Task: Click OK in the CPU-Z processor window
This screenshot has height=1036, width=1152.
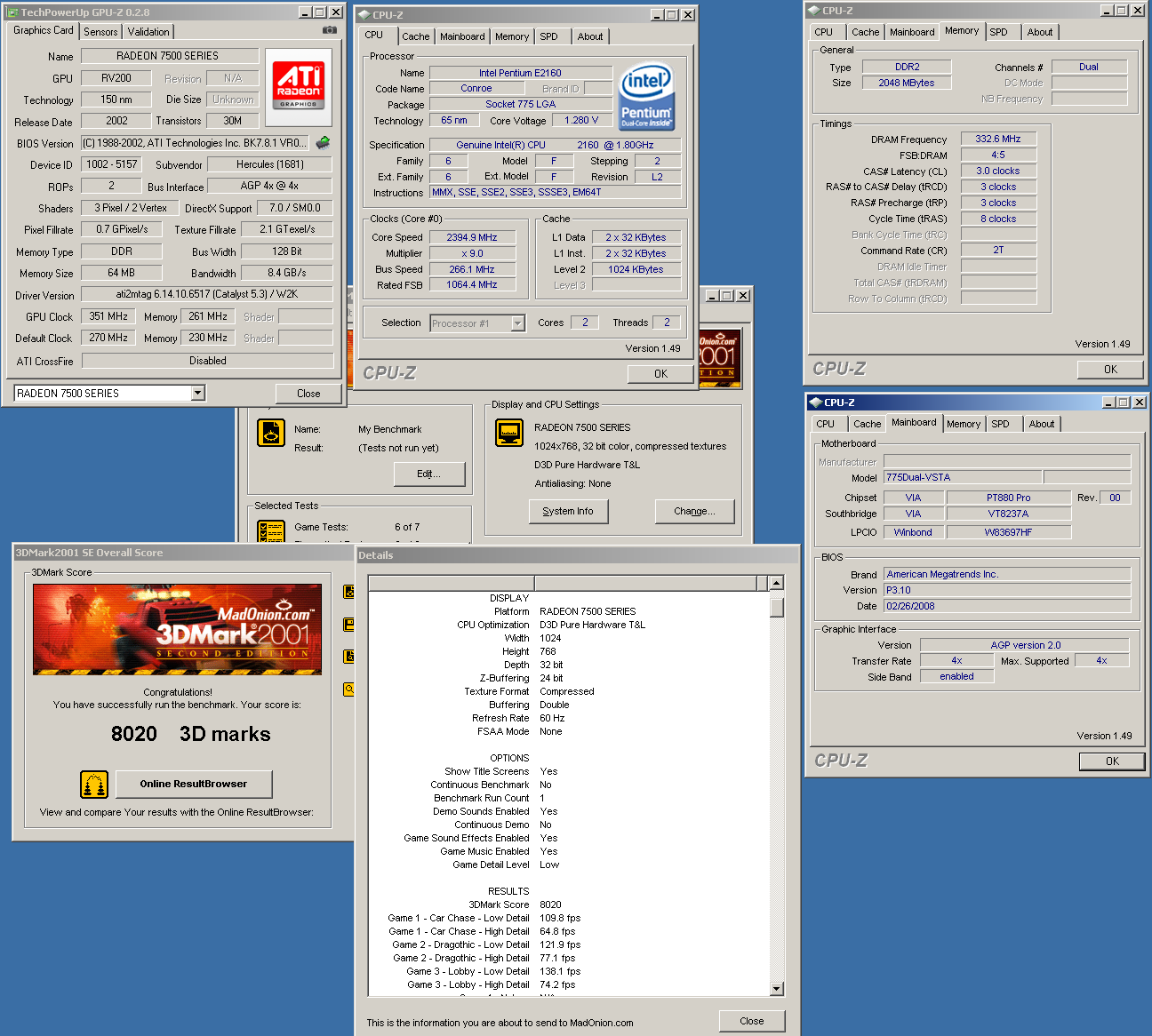Action: [x=660, y=374]
